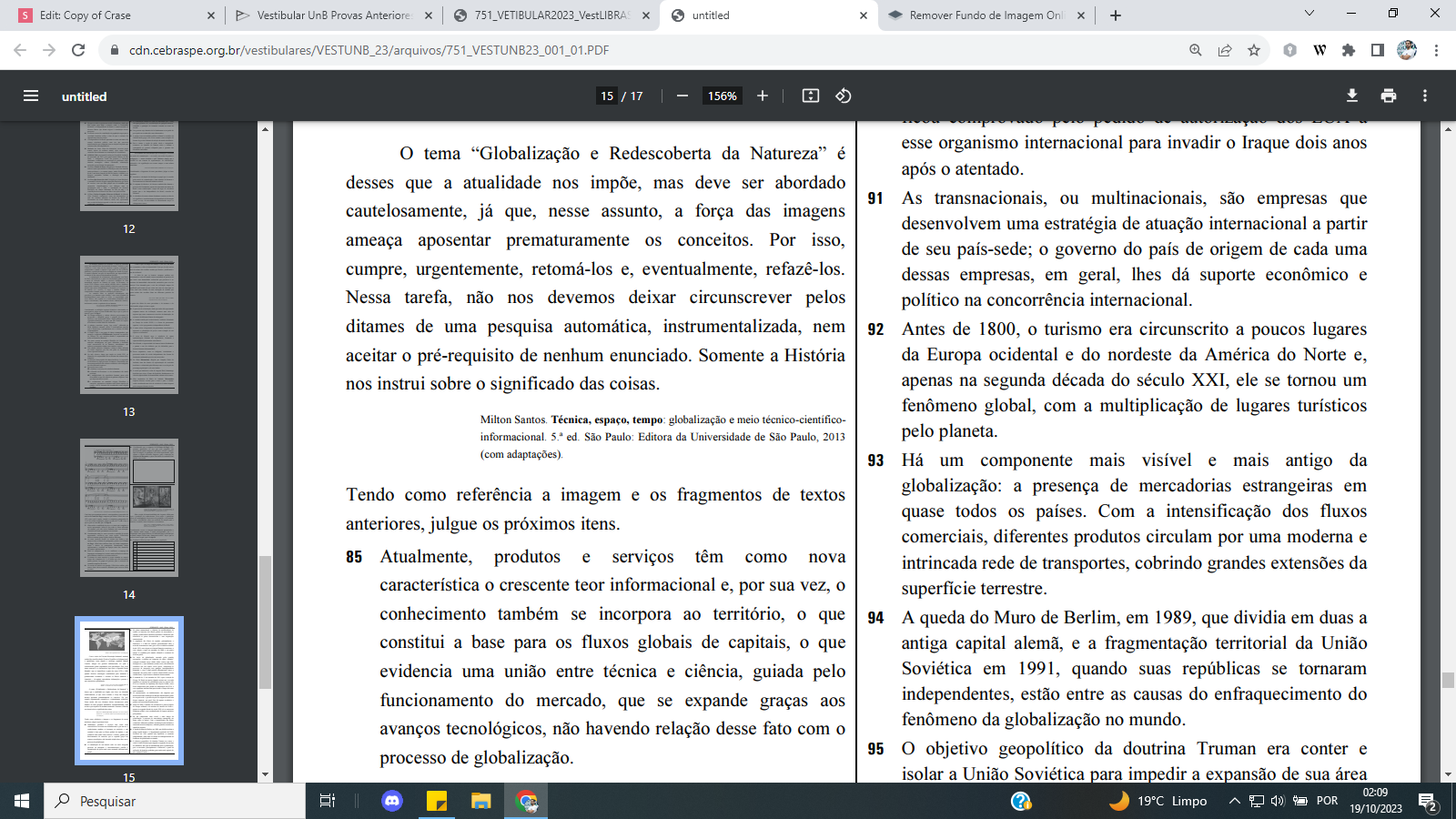
Task: Open the Windows Start menu
Action: [22, 801]
